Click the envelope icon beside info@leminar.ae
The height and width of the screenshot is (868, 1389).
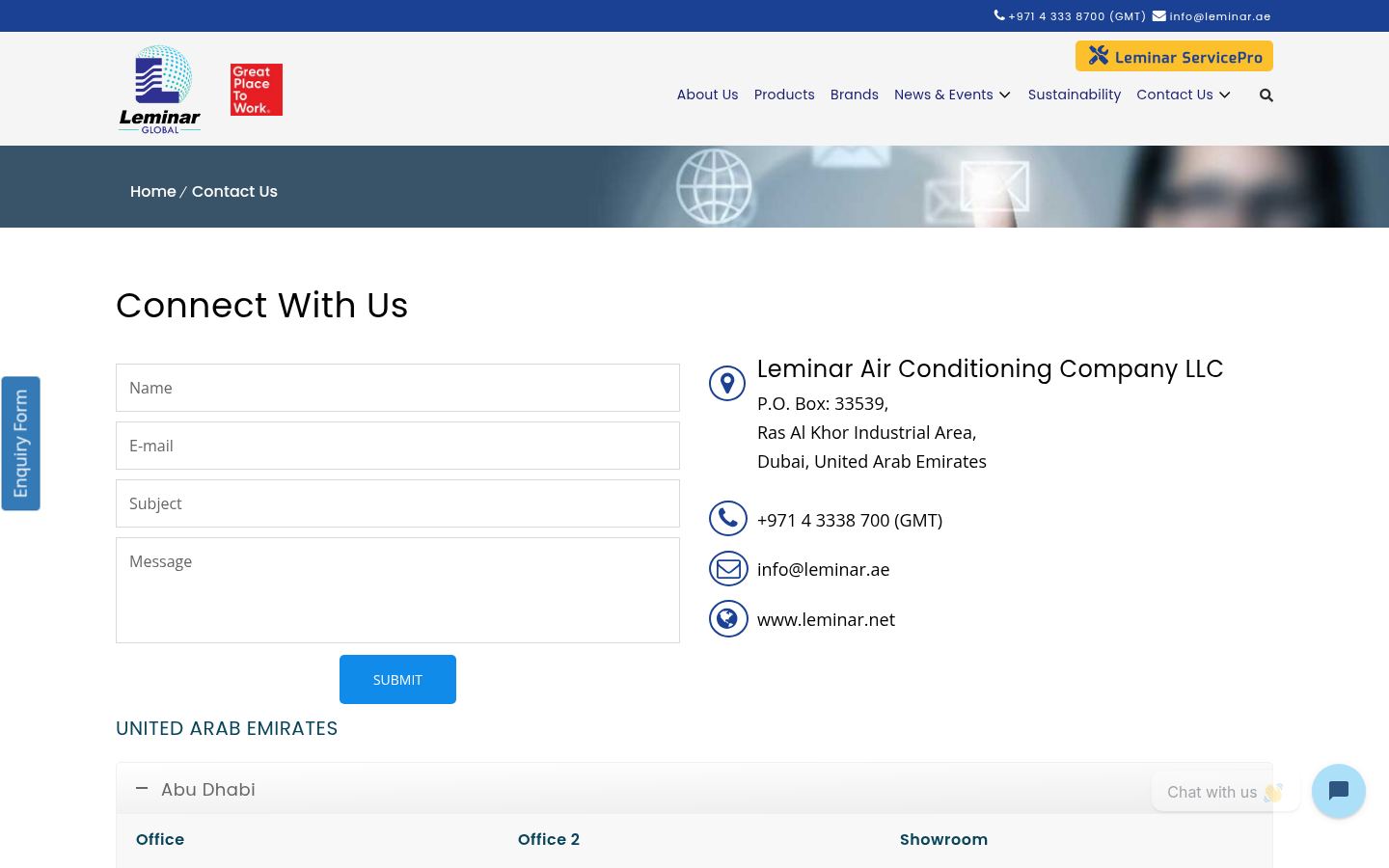728,569
